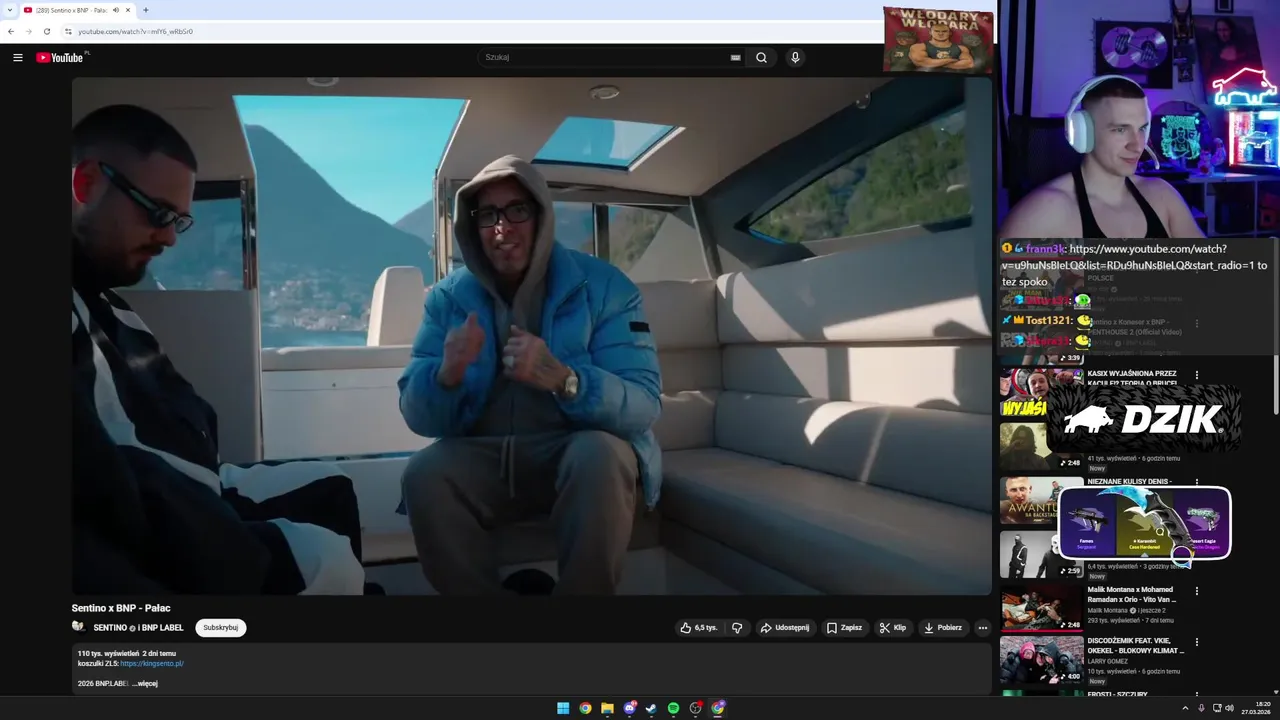Screen dimensions: 1280x720
Task: Close the Sentino x BNP tab
Action: [128, 10]
